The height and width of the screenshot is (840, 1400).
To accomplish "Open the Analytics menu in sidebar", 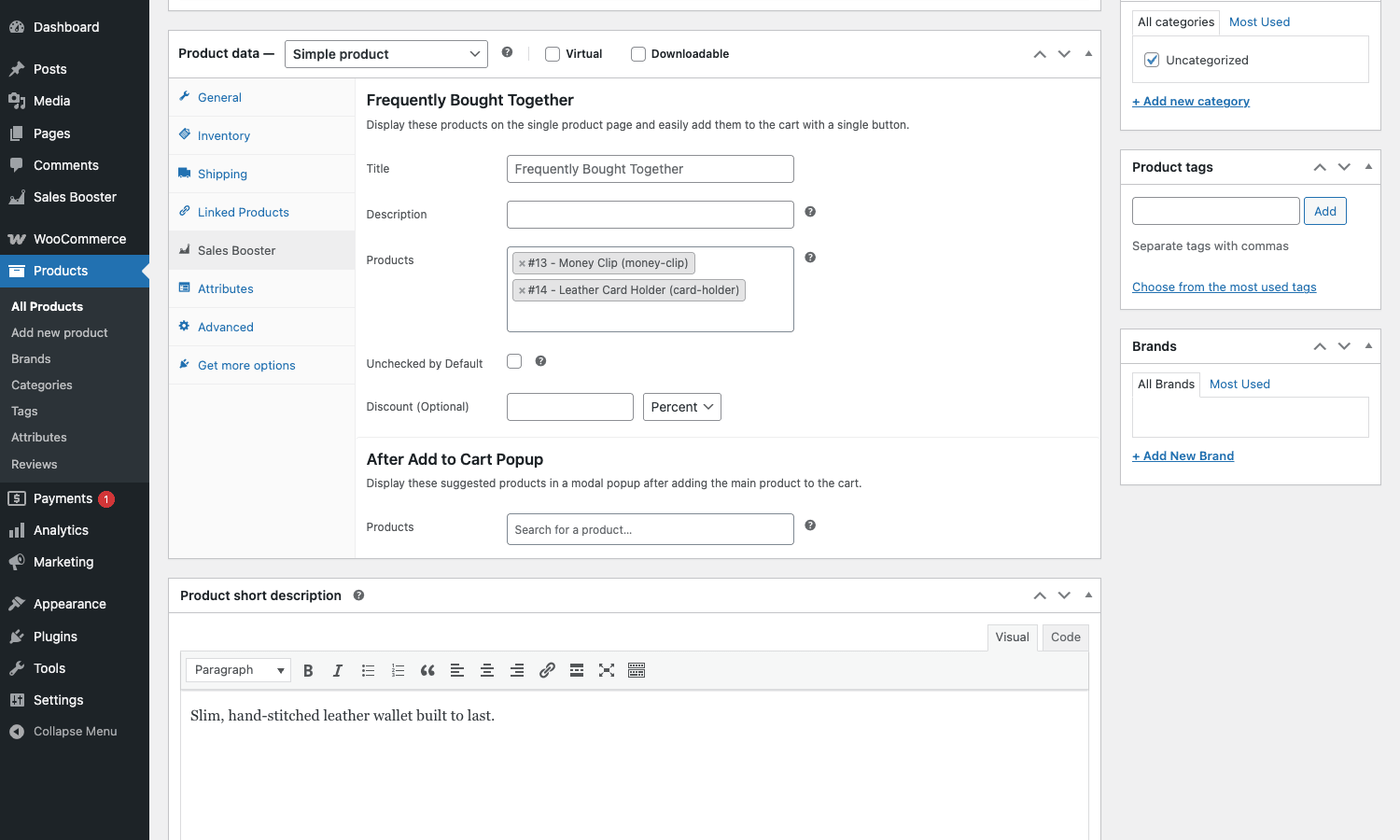I will tap(75, 530).
